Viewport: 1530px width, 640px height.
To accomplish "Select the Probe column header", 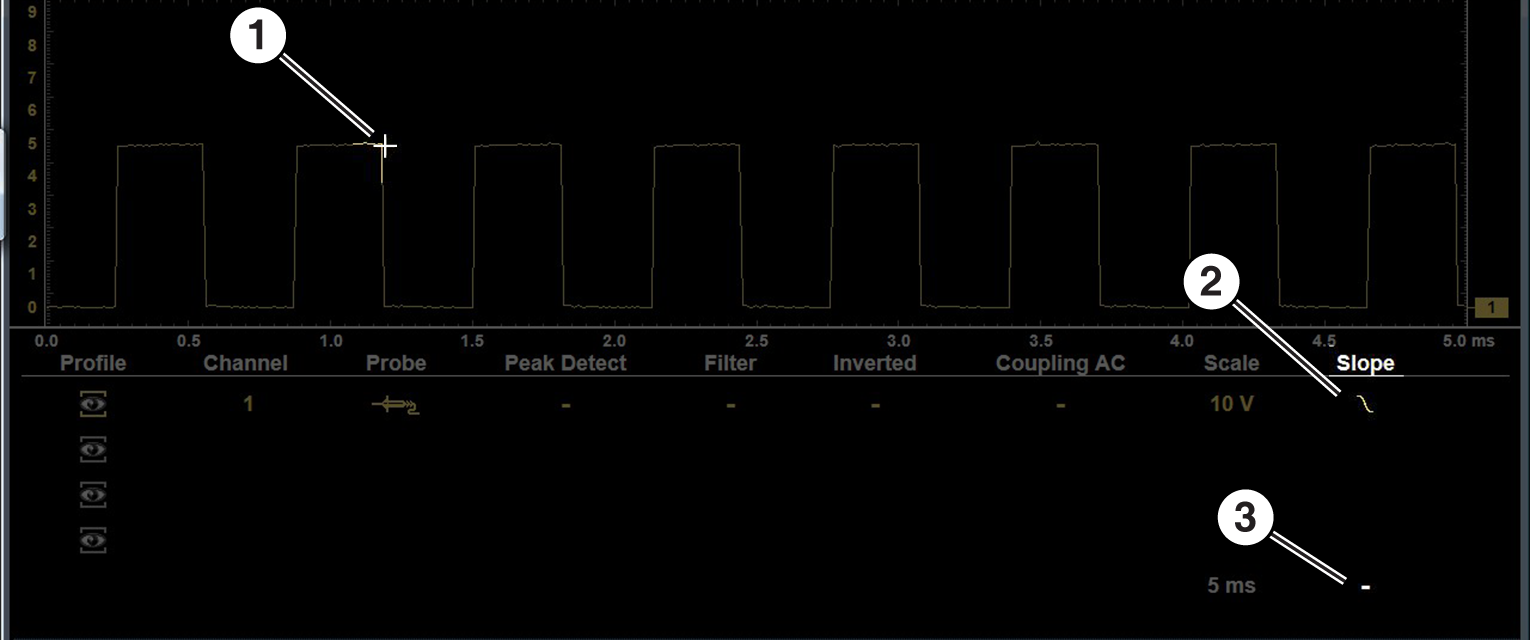I will 395,364.
